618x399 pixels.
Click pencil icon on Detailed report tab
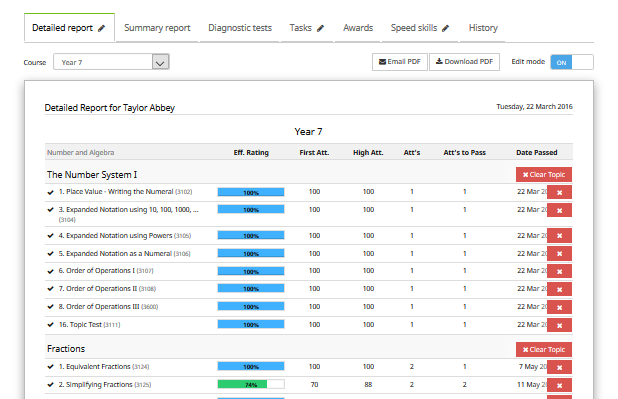point(102,28)
